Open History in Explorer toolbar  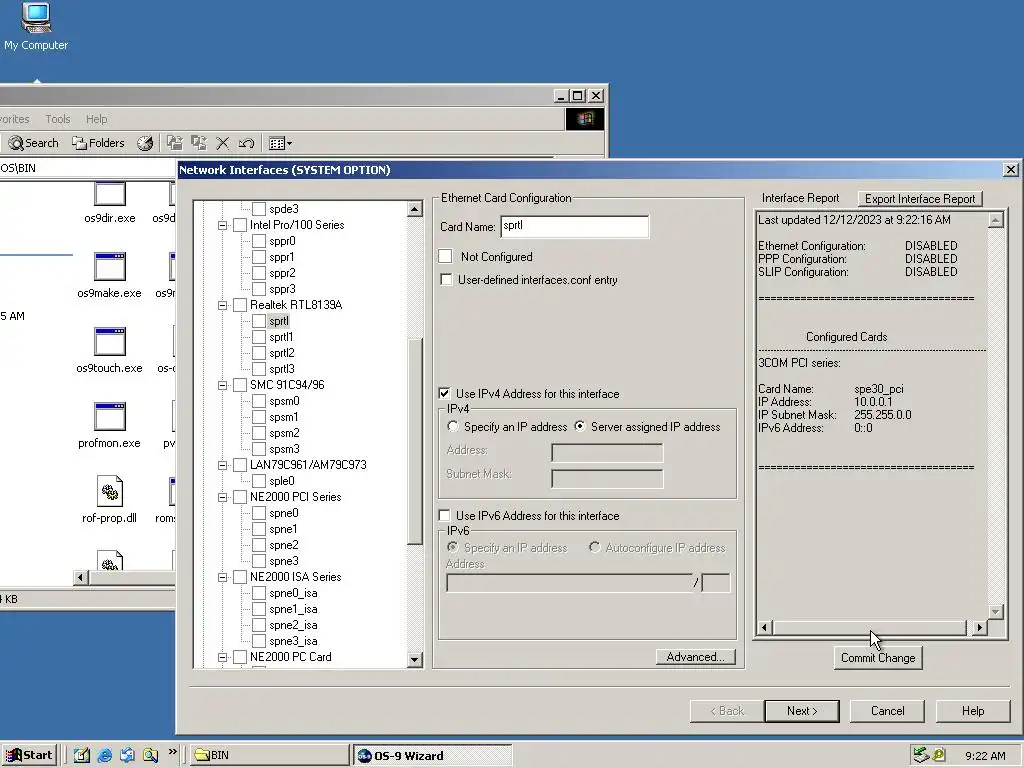pos(145,143)
